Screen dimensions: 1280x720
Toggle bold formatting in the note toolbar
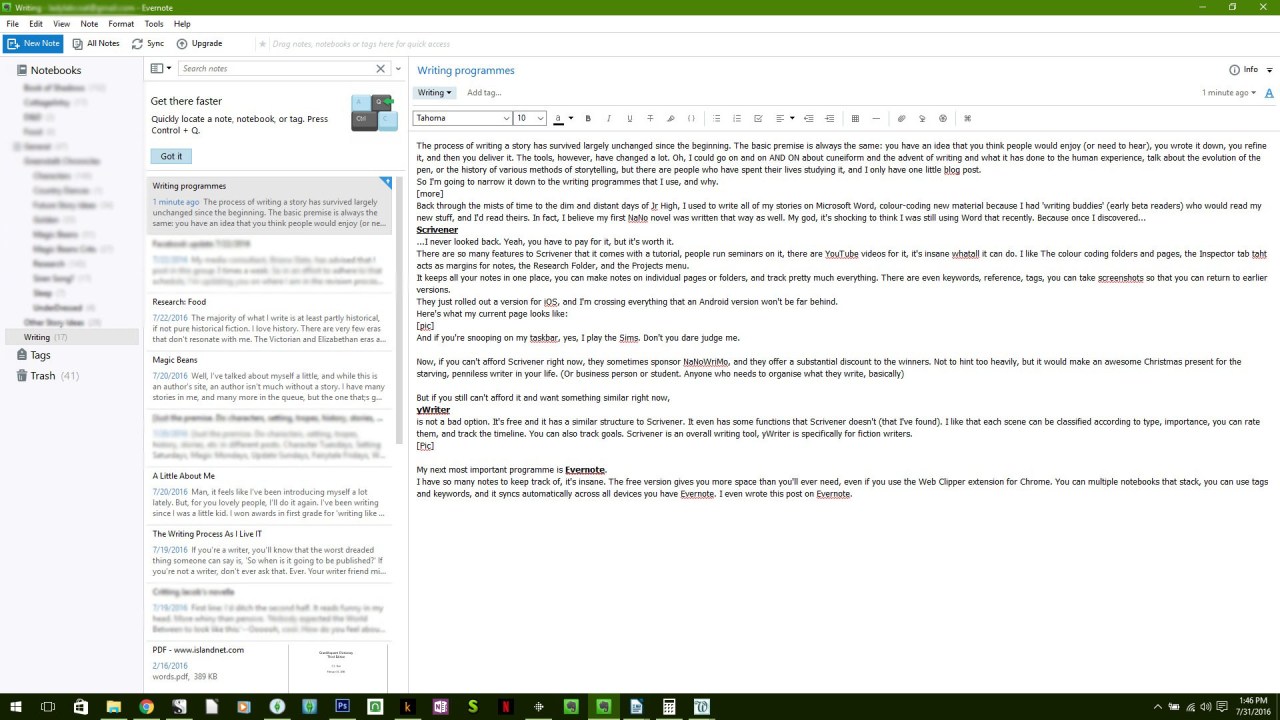click(x=588, y=118)
